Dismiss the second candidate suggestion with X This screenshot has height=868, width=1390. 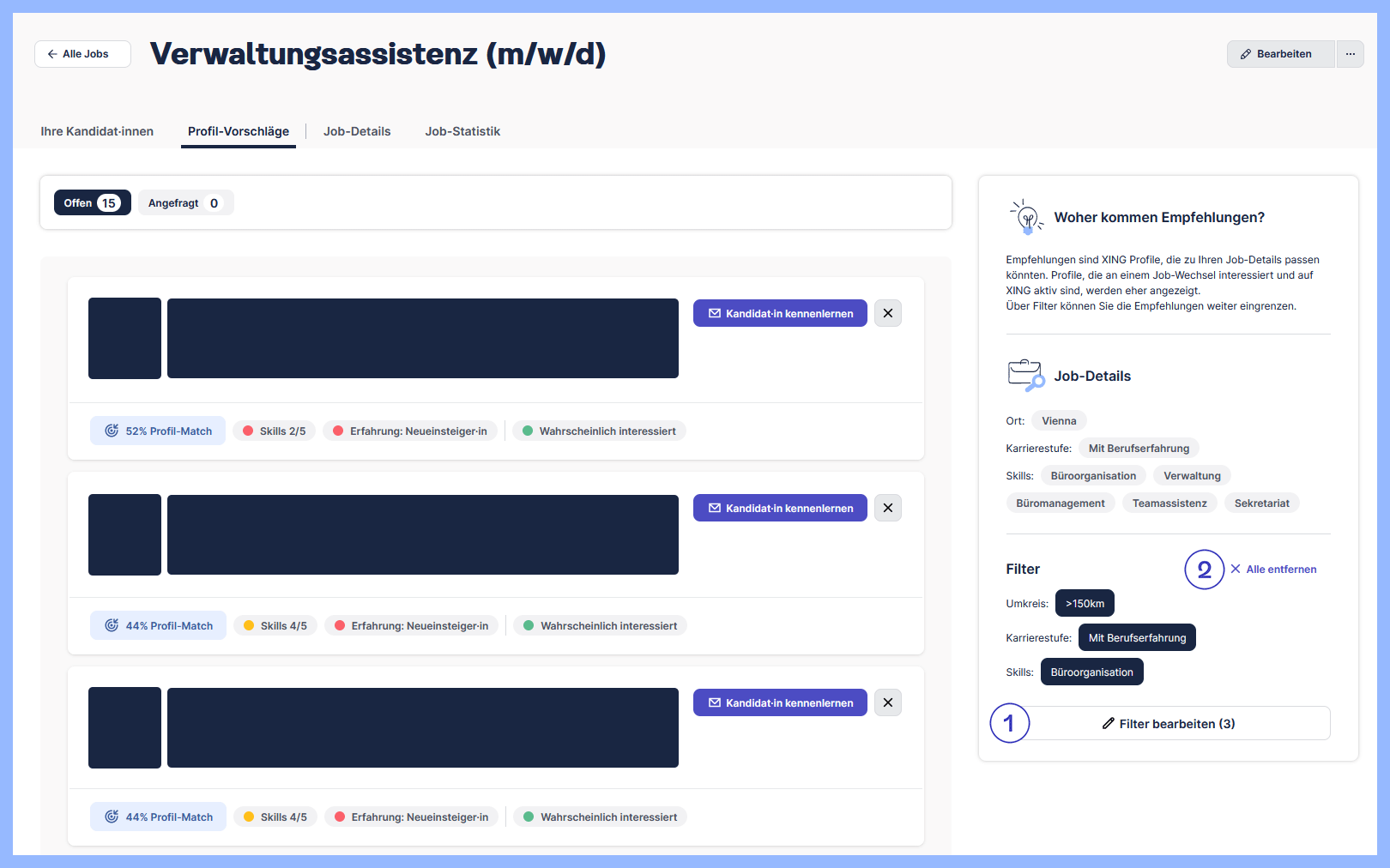887,507
